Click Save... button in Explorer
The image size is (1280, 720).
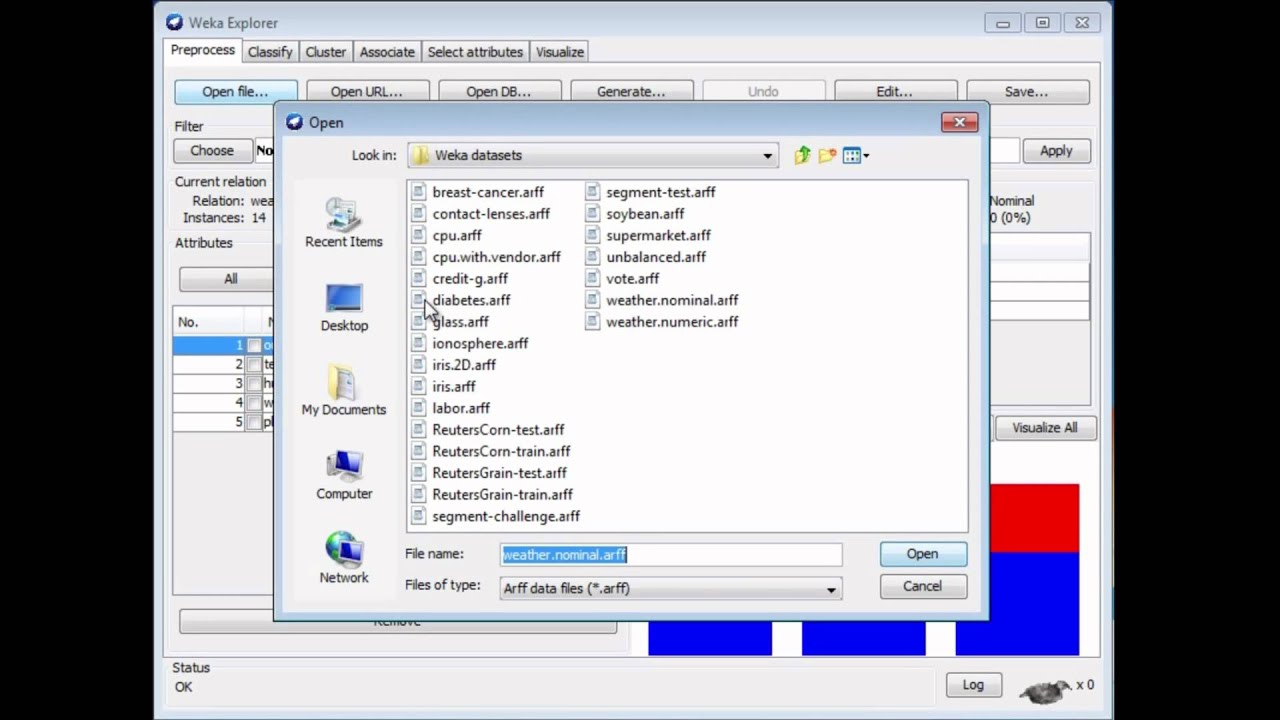(x=1027, y=91)
